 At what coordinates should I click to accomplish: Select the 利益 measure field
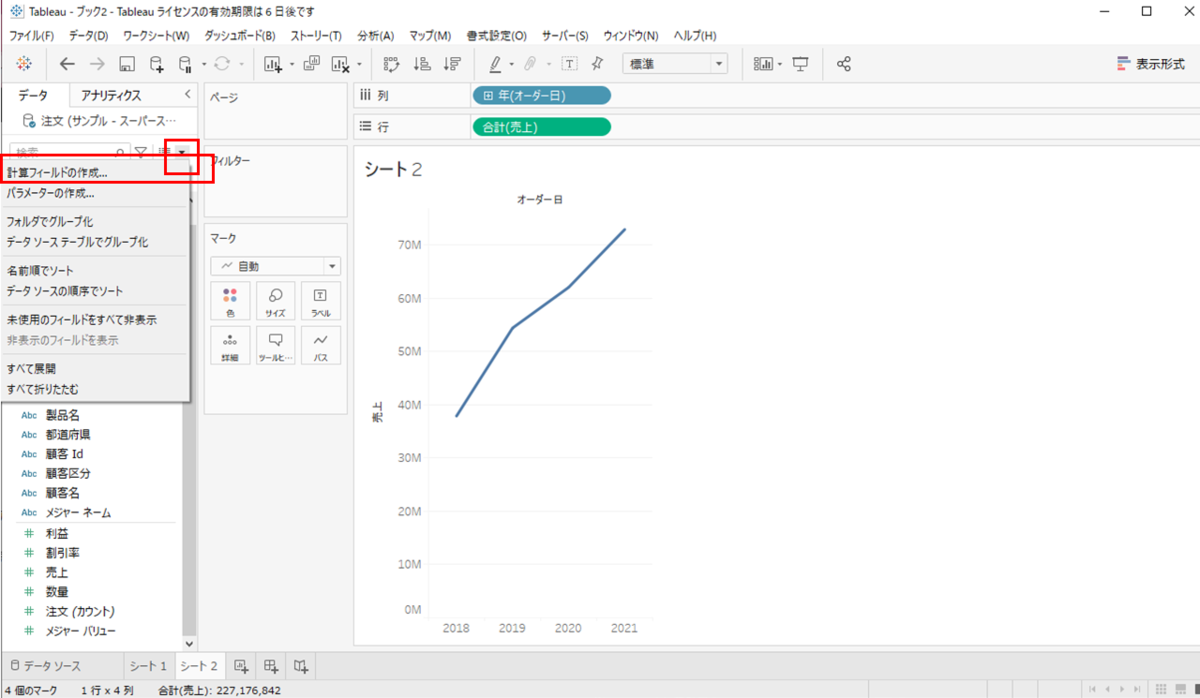coord(56,534)
